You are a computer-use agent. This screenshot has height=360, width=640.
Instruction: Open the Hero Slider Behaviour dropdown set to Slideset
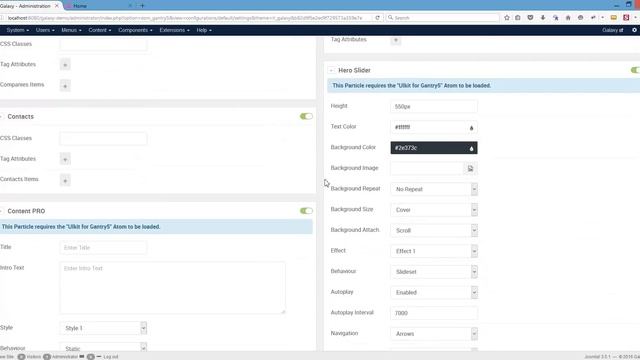[x=434, y=272]
